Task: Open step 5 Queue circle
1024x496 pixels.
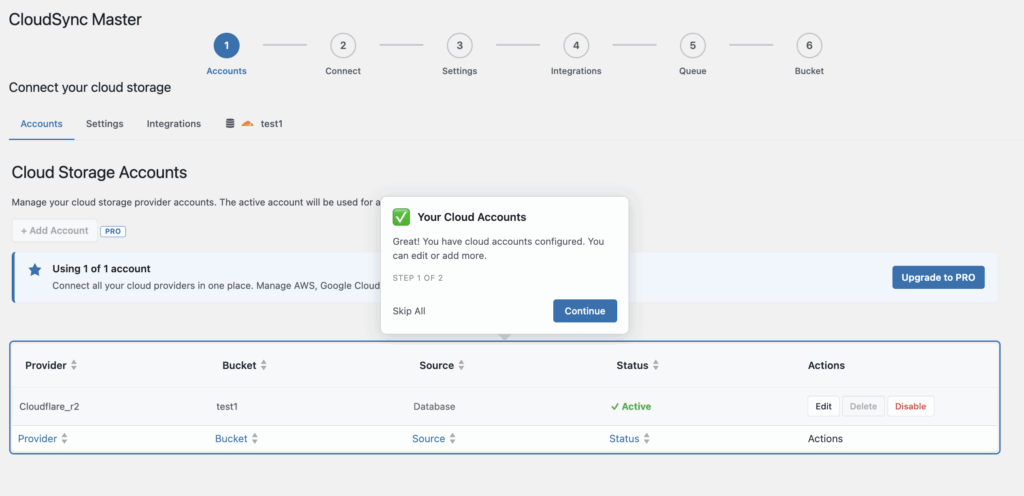Action: 692,45
